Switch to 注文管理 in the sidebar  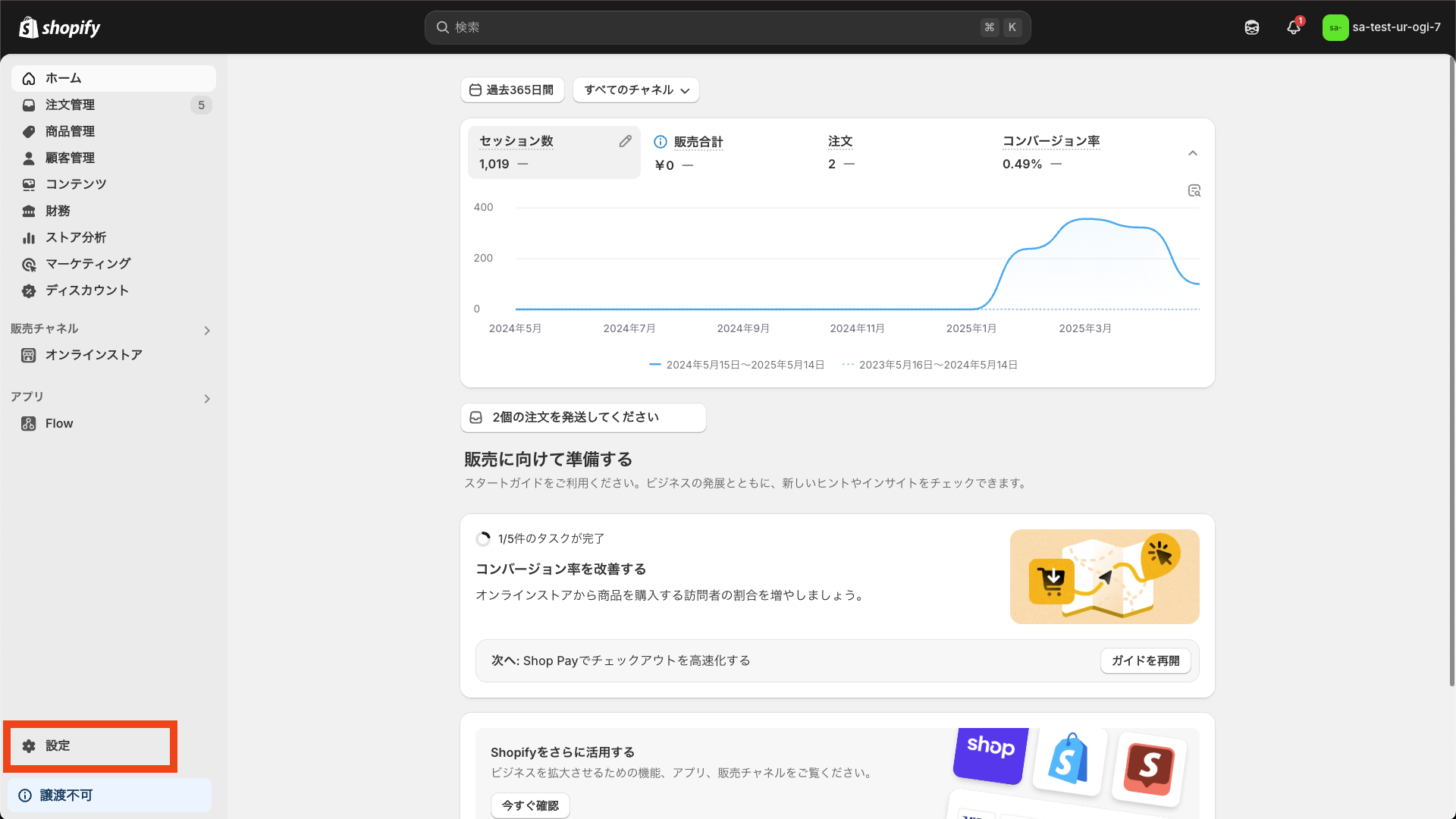click(70, 105)
